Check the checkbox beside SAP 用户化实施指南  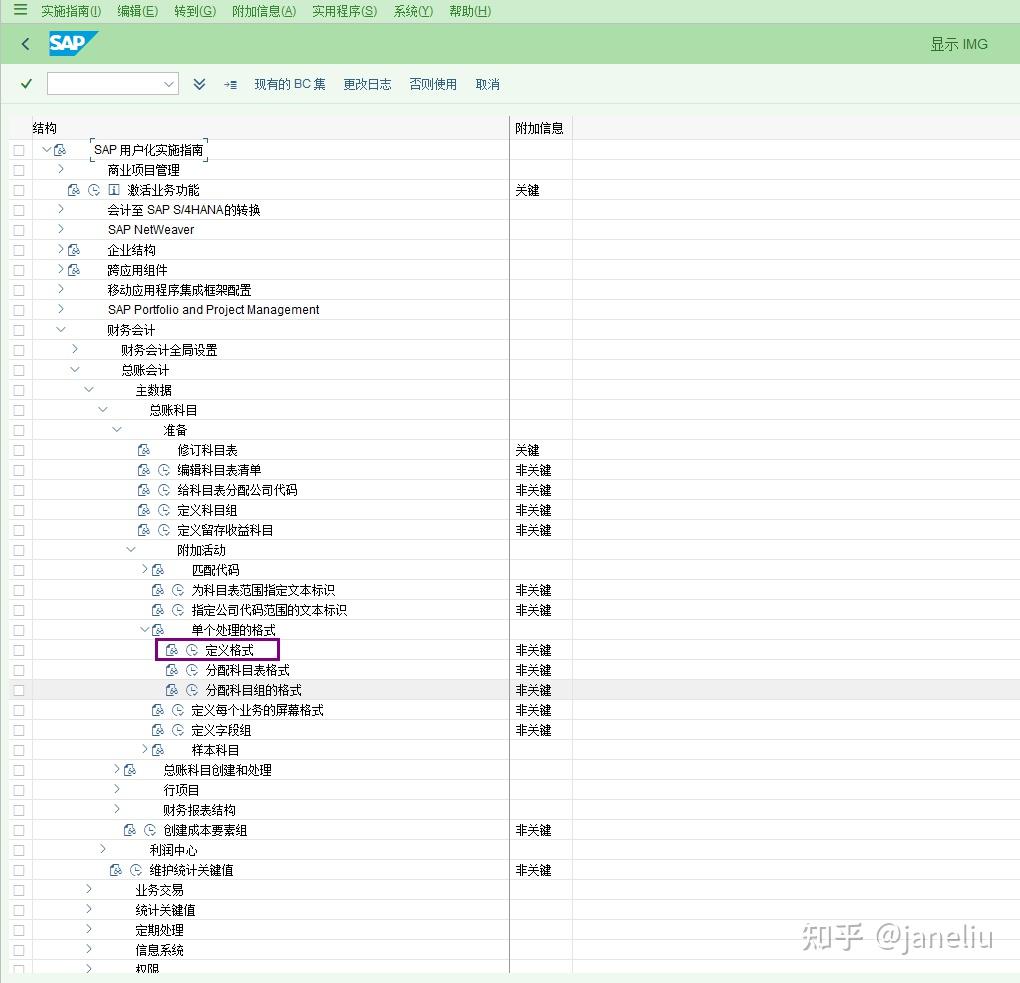[x=17, y=149]
